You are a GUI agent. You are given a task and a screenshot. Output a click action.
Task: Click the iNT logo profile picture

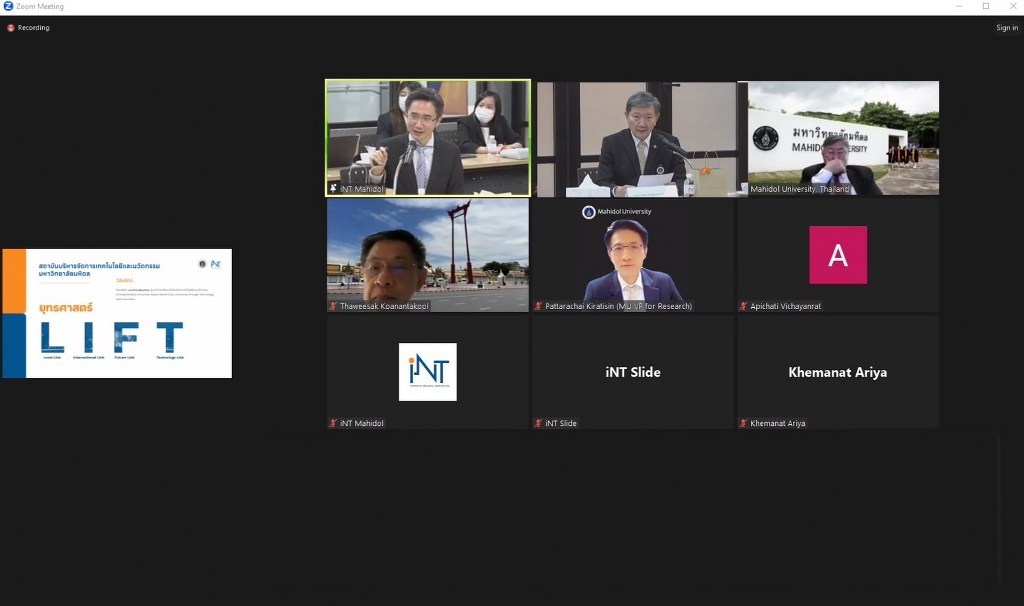click(x=427, y=372)
